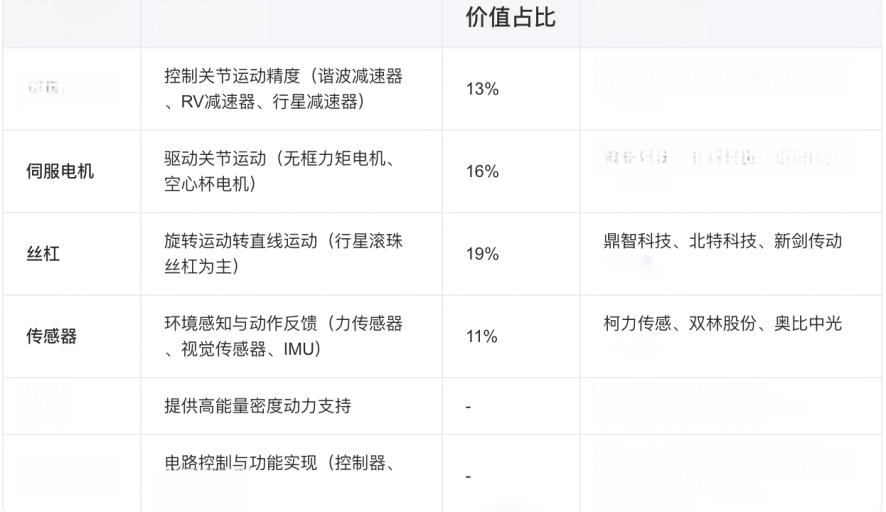The height and width of the screenshot is (512, 886).
Task: Click the 电路控制与功能实现 cell
Action: click(x=240, y=463)
